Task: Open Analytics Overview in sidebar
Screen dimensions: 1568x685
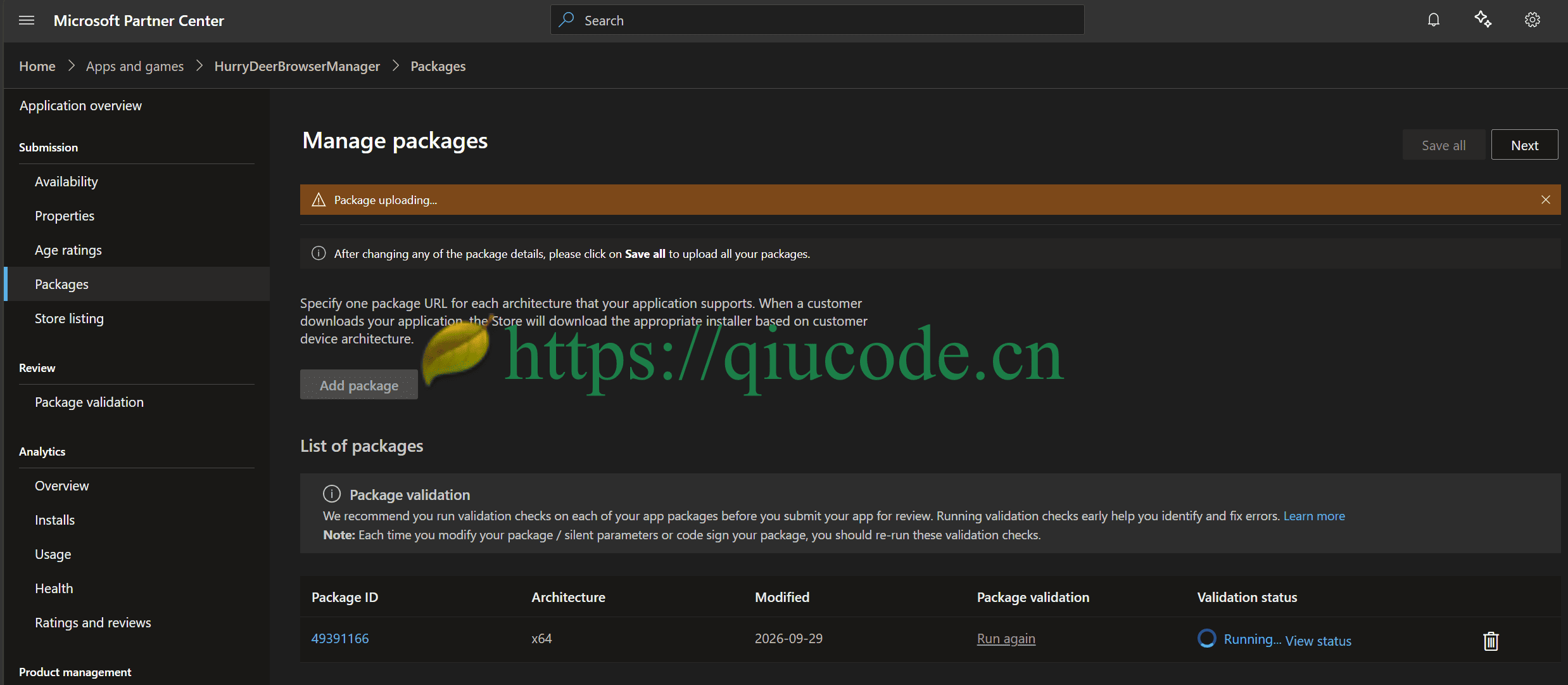Action: pos(62,485)
